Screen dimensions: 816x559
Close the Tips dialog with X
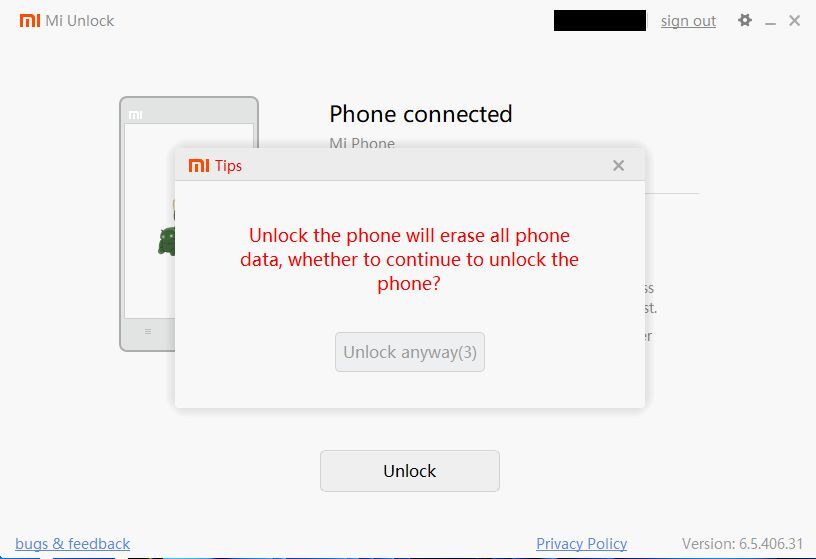pos(618,166)
